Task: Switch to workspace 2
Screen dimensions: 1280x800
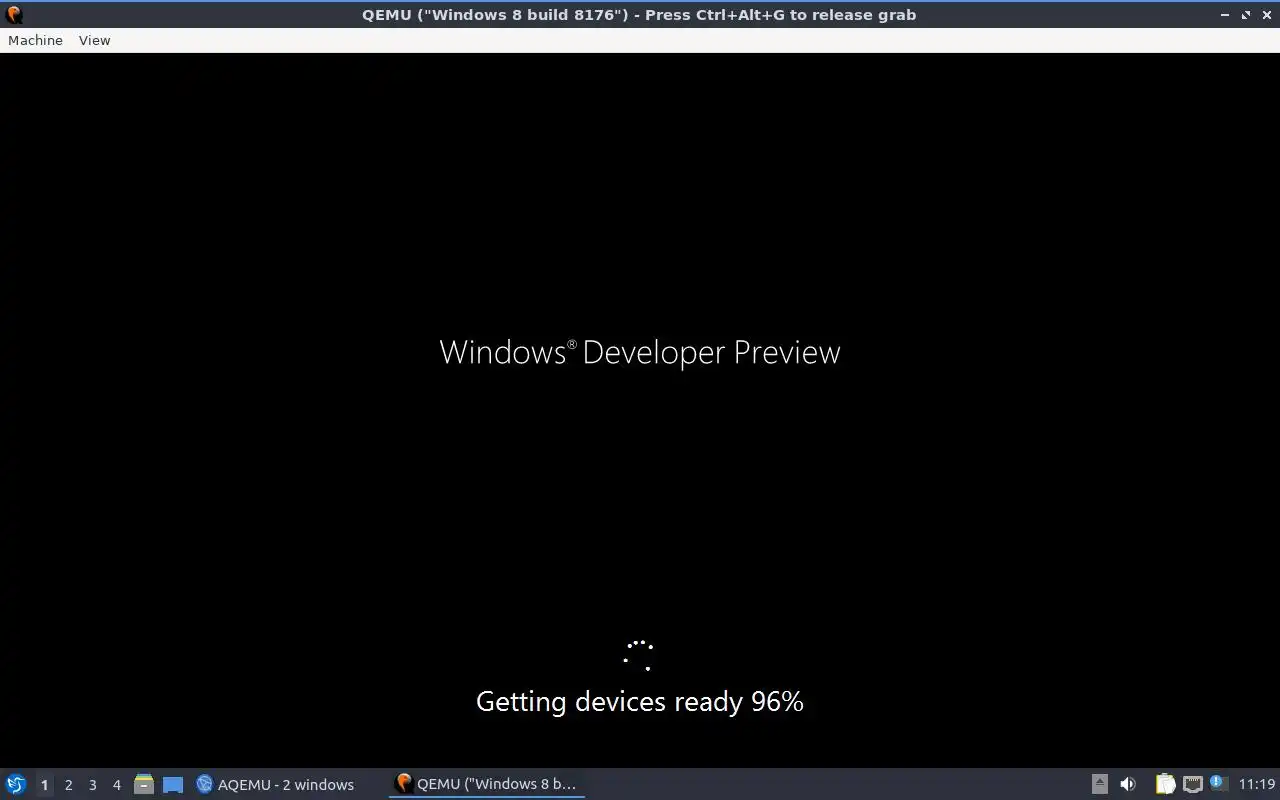Action: point(68,785)
